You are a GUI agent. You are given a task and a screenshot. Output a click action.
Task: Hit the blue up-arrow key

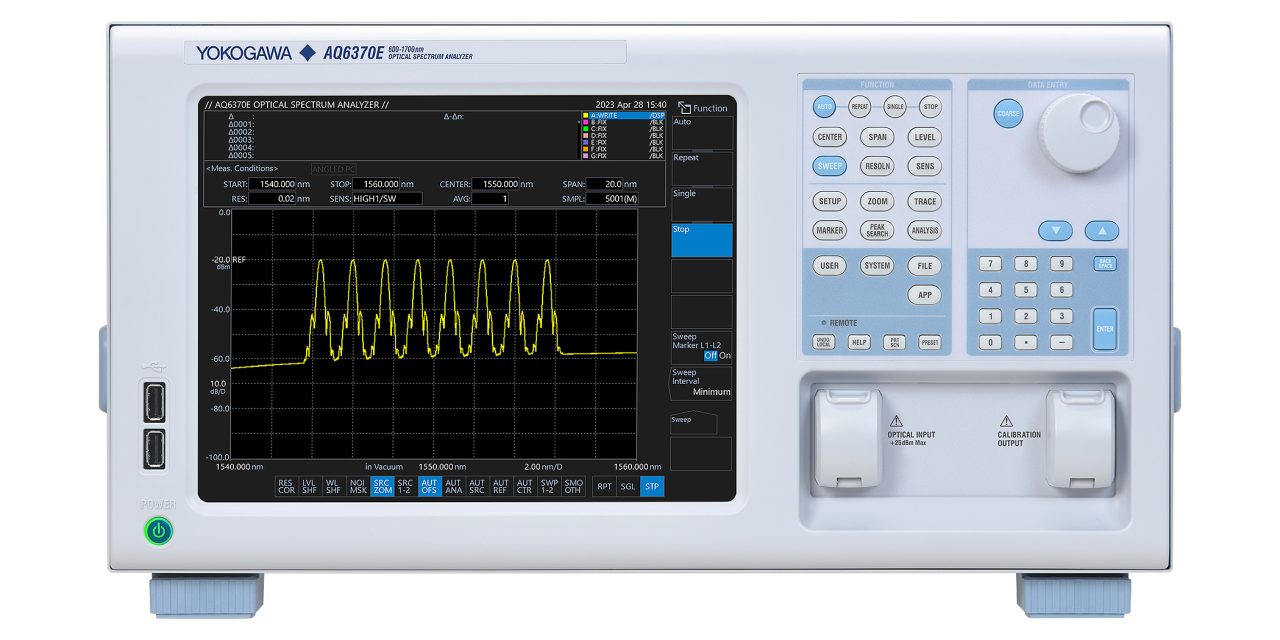(x=1102, y=231)
